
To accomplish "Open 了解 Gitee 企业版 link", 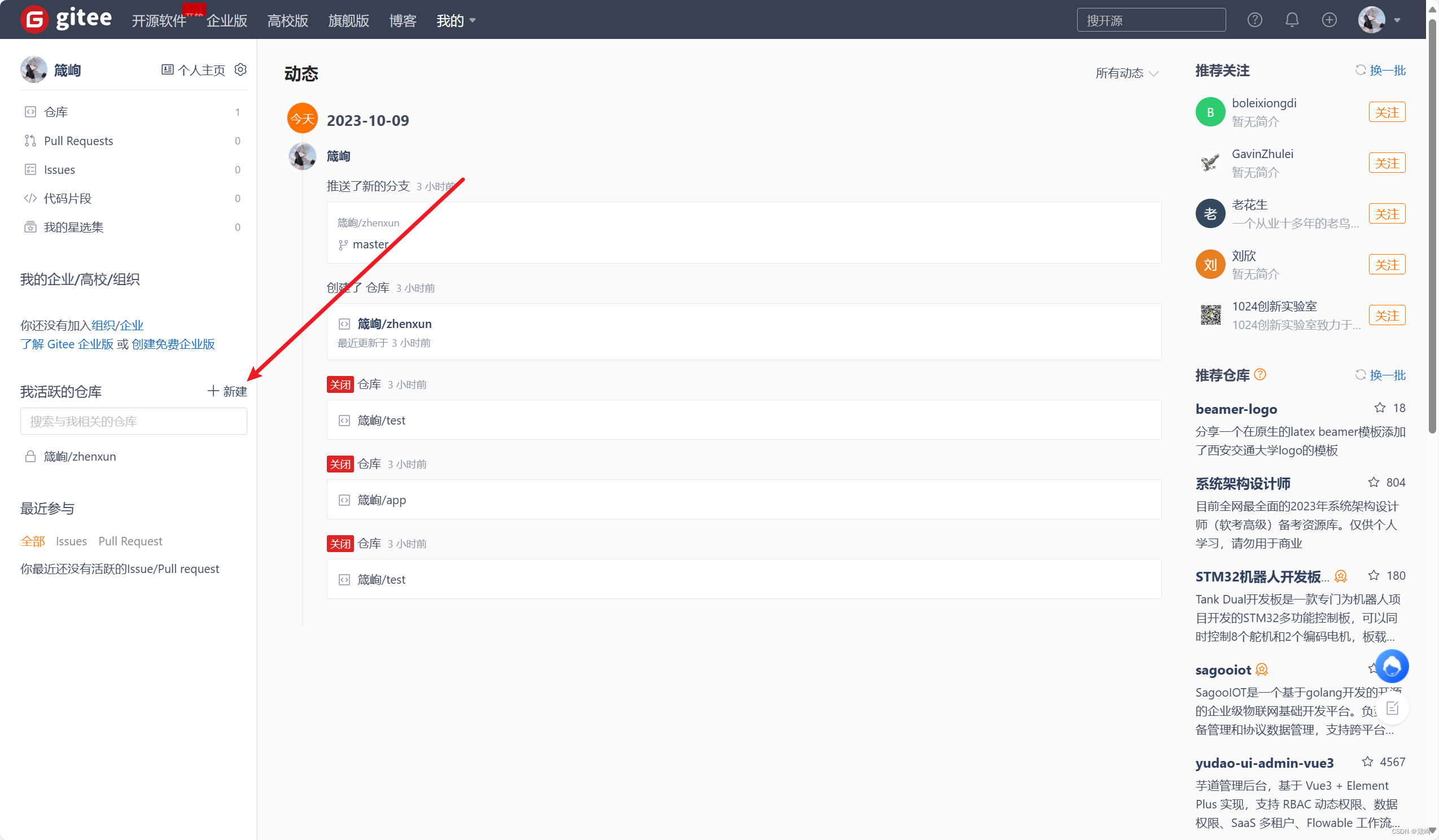I will (x=67, y=344).
